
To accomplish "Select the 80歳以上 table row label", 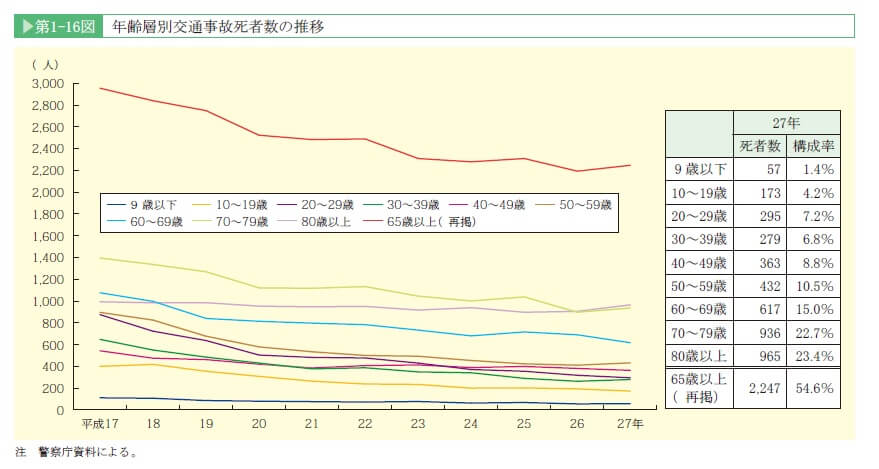I will tap(699, 356).
